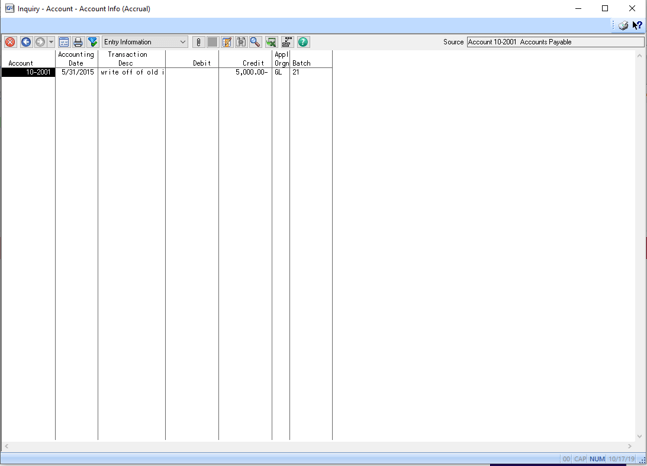Click the vertical scrollbar up arrow
The height and width of the screenshot is (466, 647).
pos(640,55)
